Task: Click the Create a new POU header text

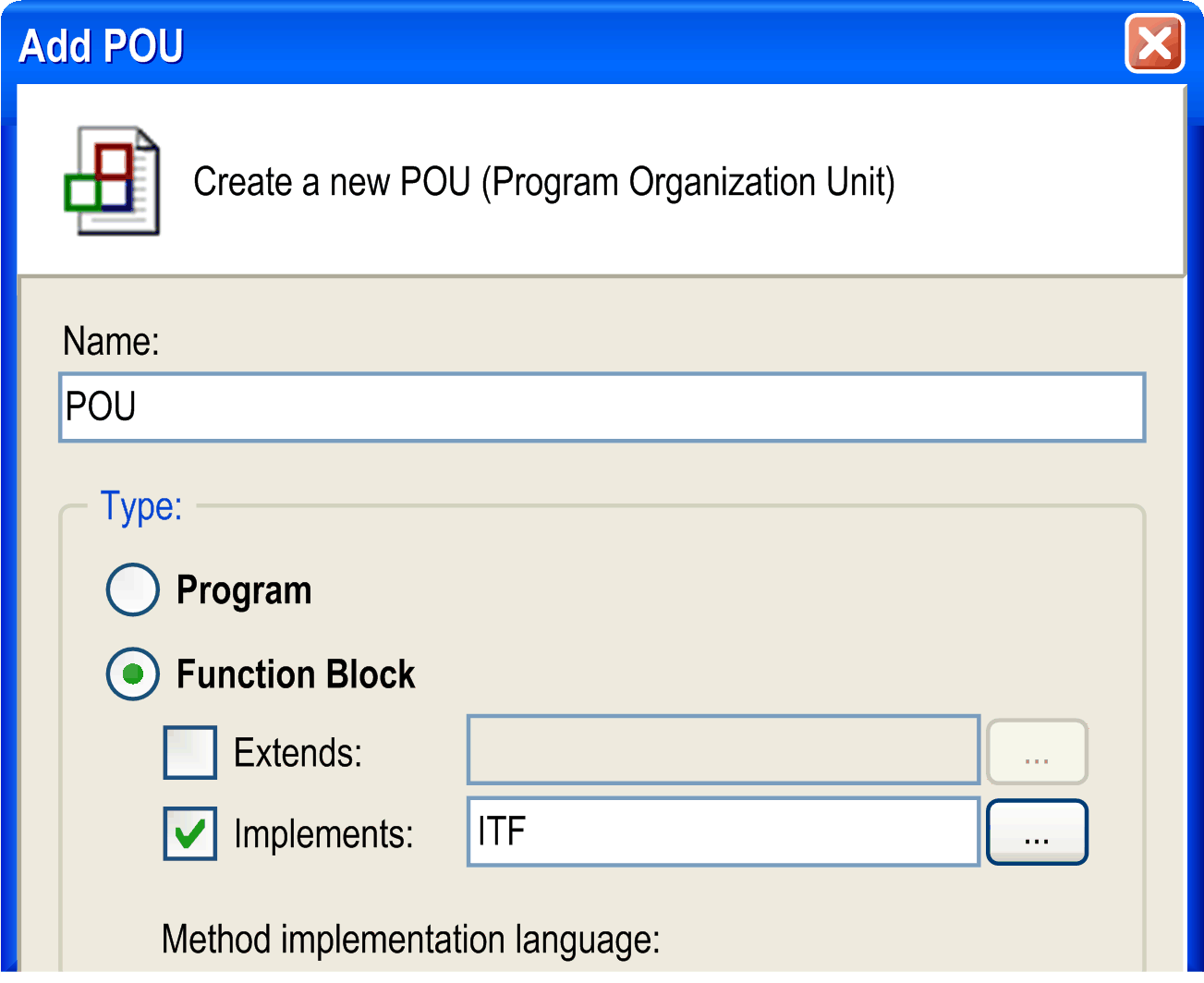Action: coord(543,182)
